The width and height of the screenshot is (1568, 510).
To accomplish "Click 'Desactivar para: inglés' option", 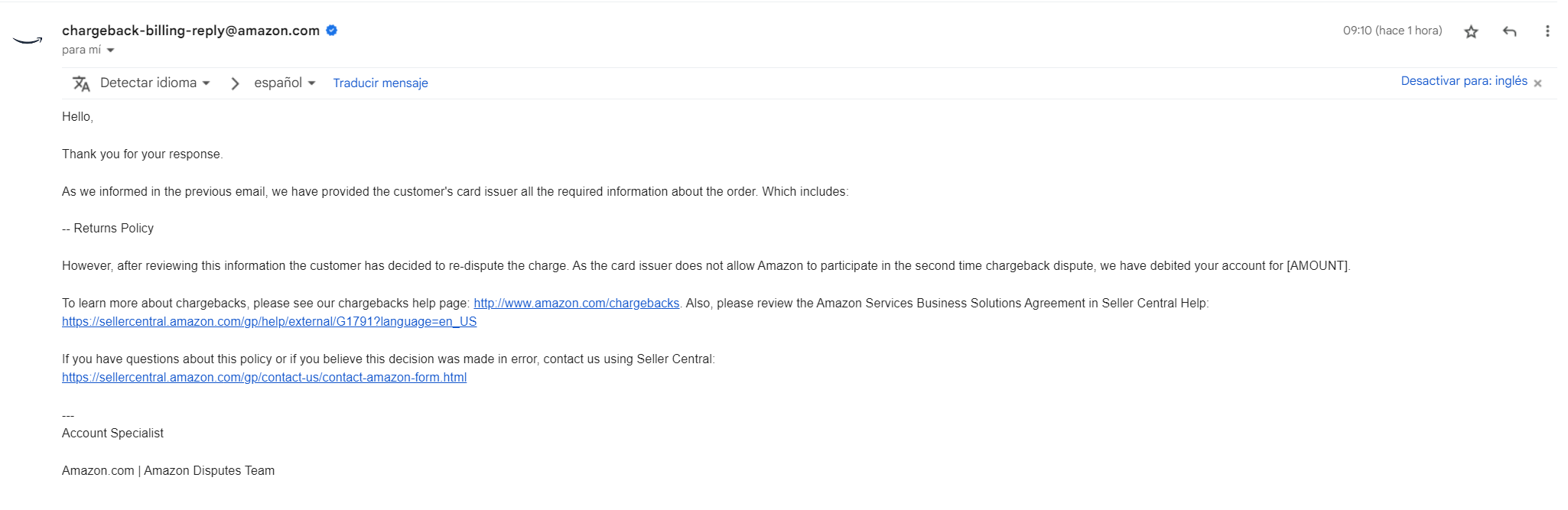I will click(x=1464, y=81).
